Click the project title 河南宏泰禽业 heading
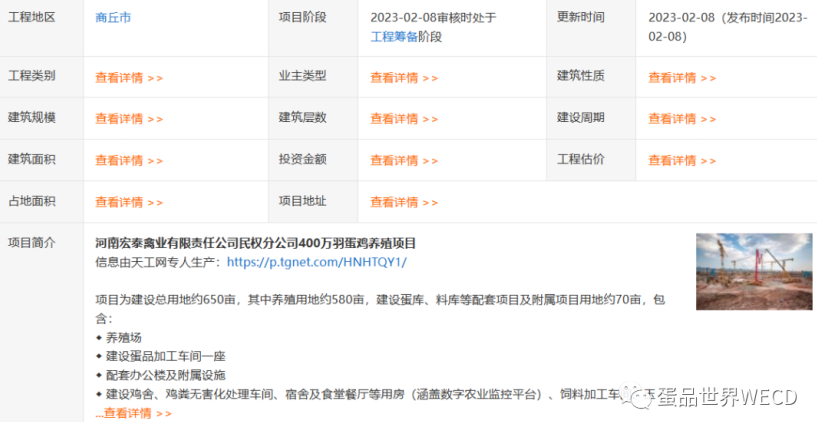 coord(255,243)
